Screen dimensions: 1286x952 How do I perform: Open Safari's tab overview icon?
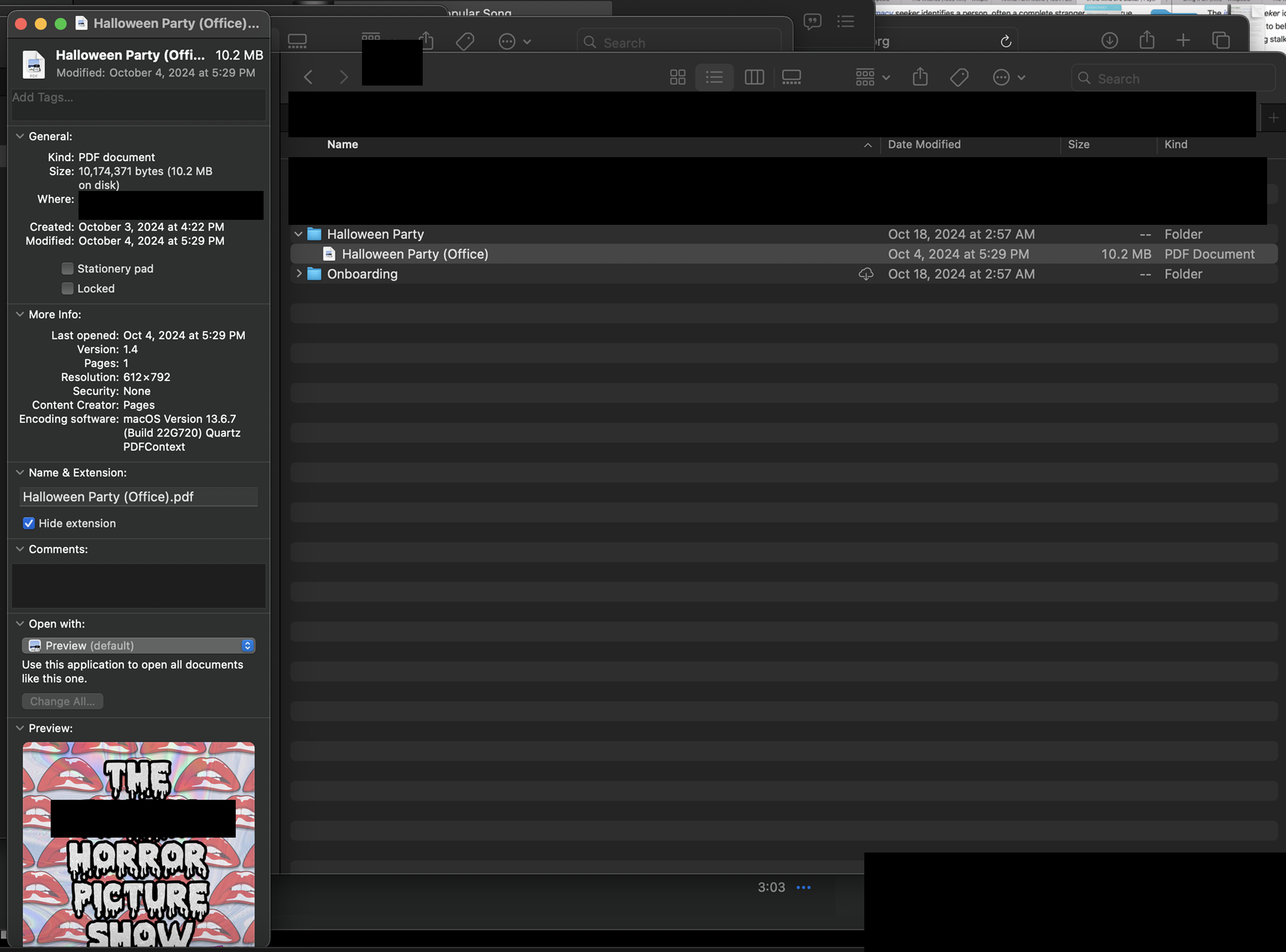pyautogui.click(x=1220, y=40)
